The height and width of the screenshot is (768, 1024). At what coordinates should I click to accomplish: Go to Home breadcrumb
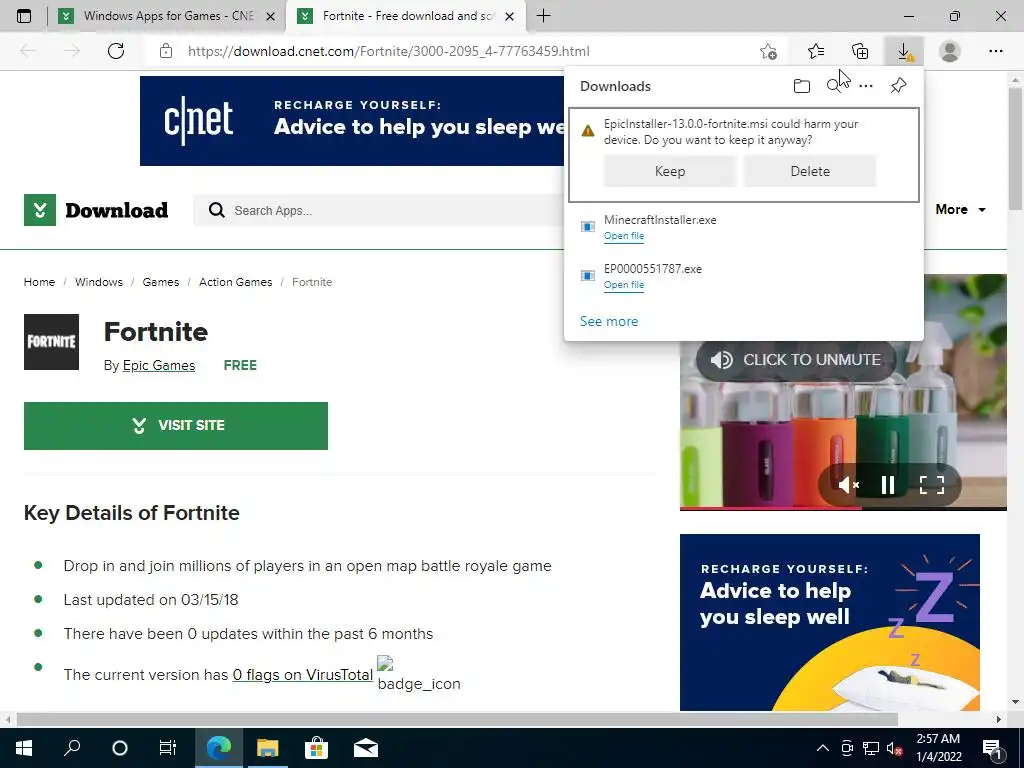(39, 282)
